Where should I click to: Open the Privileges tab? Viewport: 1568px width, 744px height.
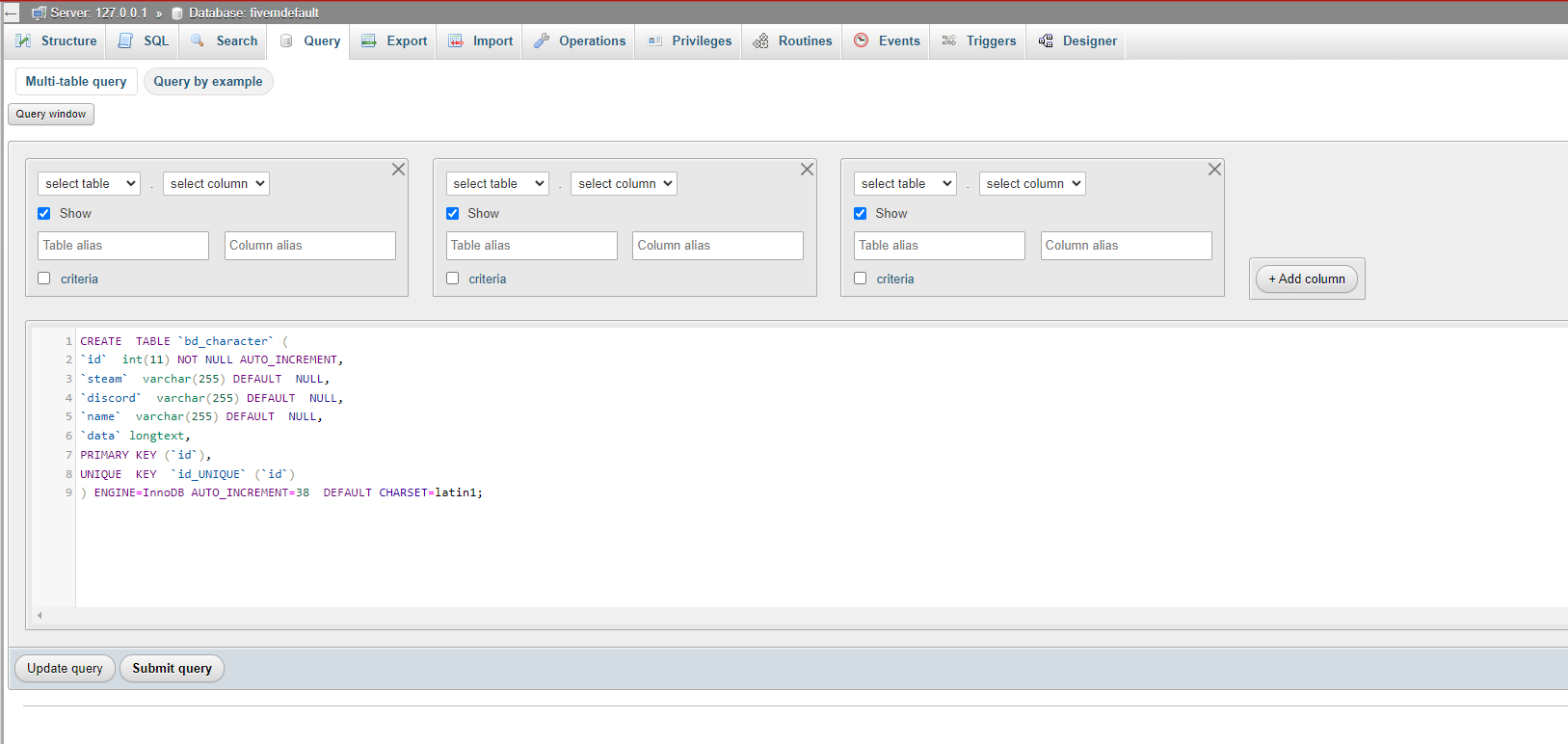tap(689, 40)
